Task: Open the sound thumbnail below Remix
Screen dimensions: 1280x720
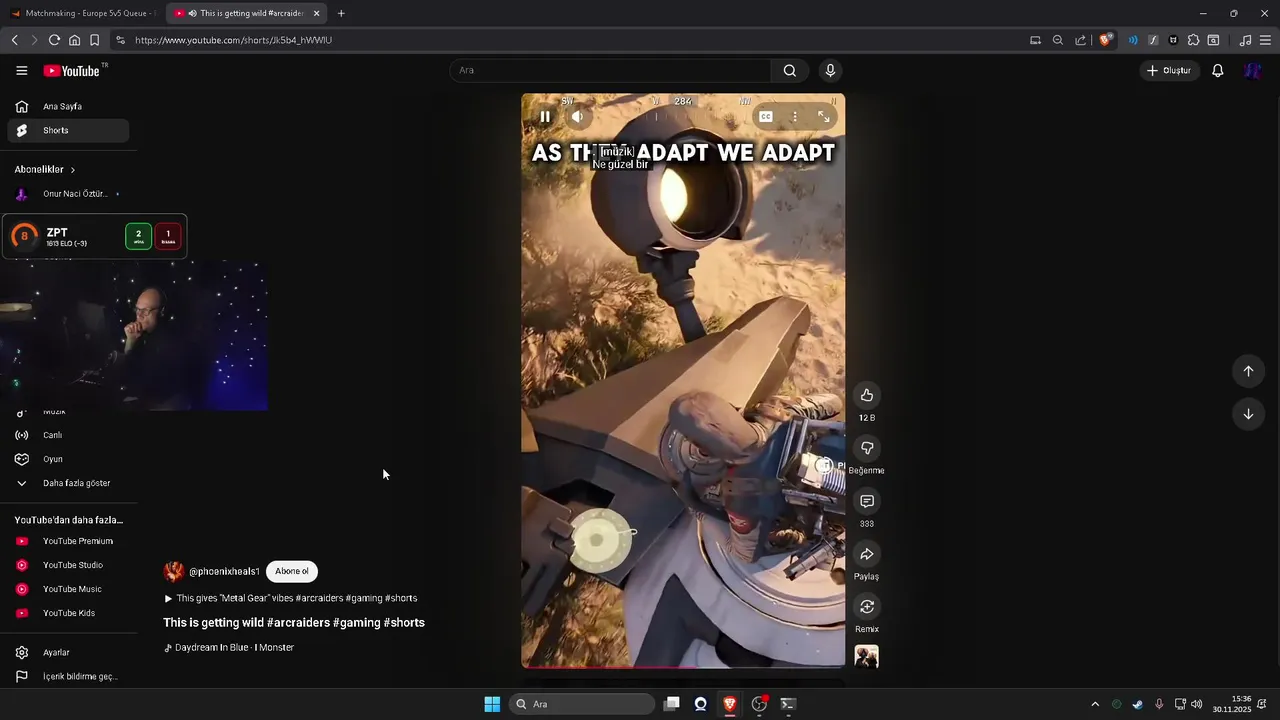Action: click(867, 656)
